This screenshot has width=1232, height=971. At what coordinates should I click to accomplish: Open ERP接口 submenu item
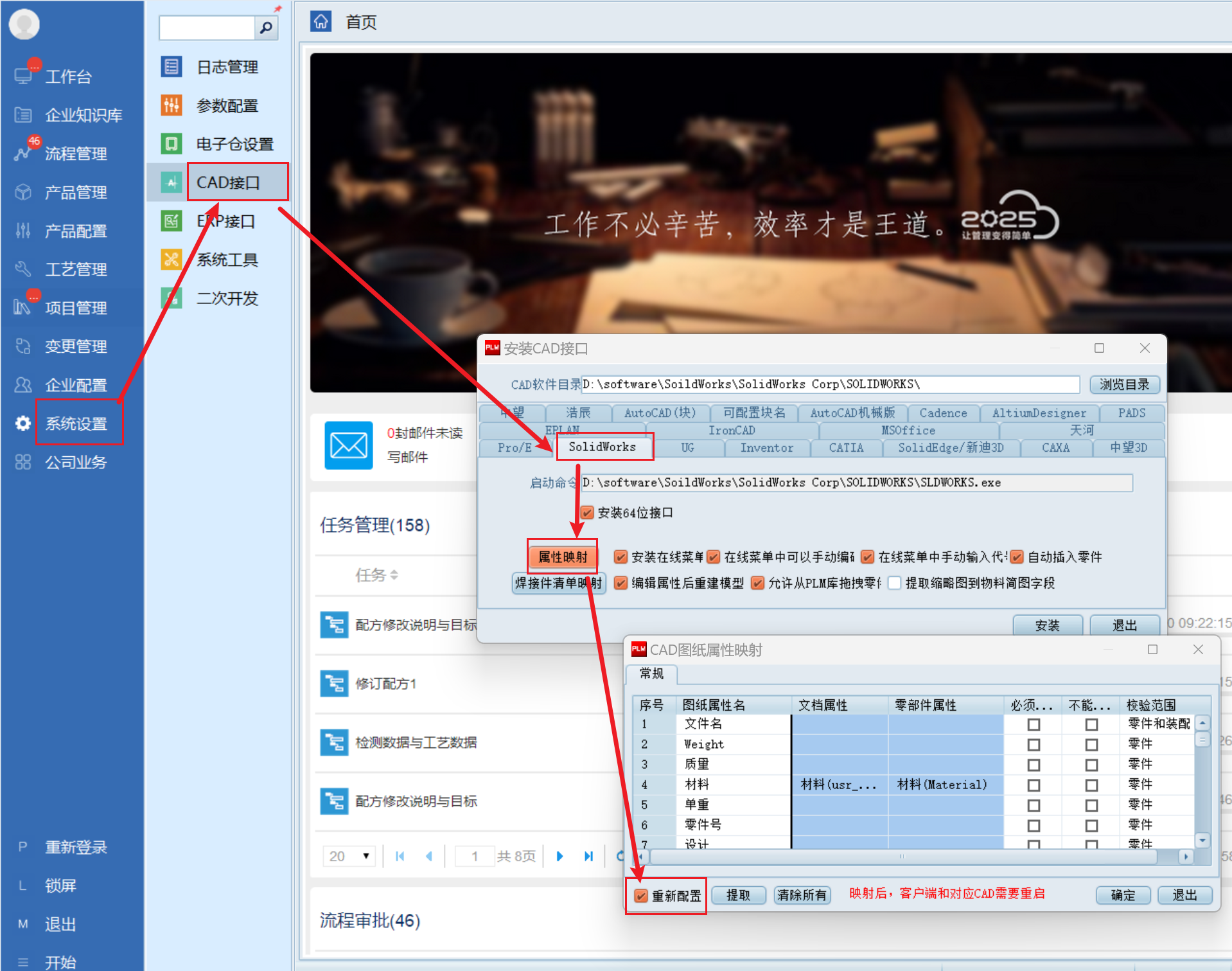pyautogui.click(x=225, y=221)
